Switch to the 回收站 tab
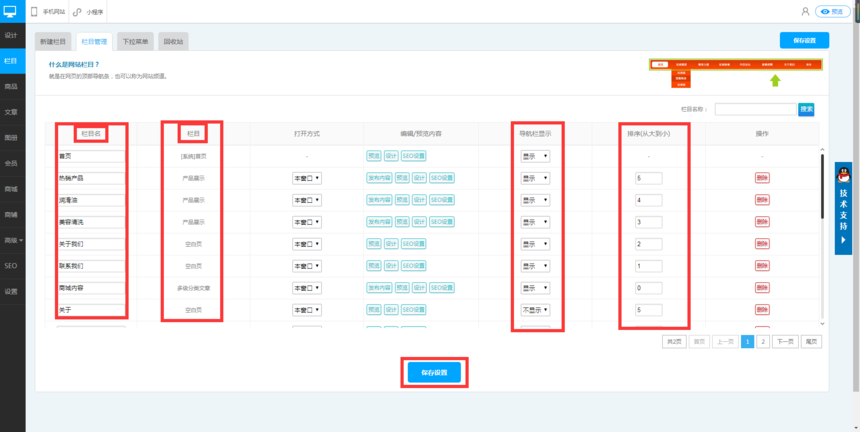This screenshot has width=860, height=432. (x=173, y=42)
